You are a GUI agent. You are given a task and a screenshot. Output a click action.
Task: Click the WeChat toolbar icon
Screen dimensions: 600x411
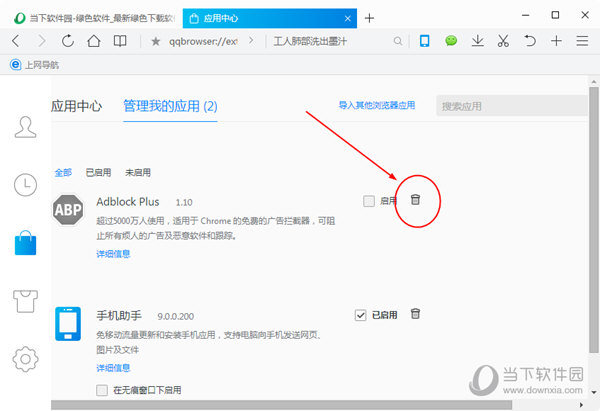coord(451,41)
